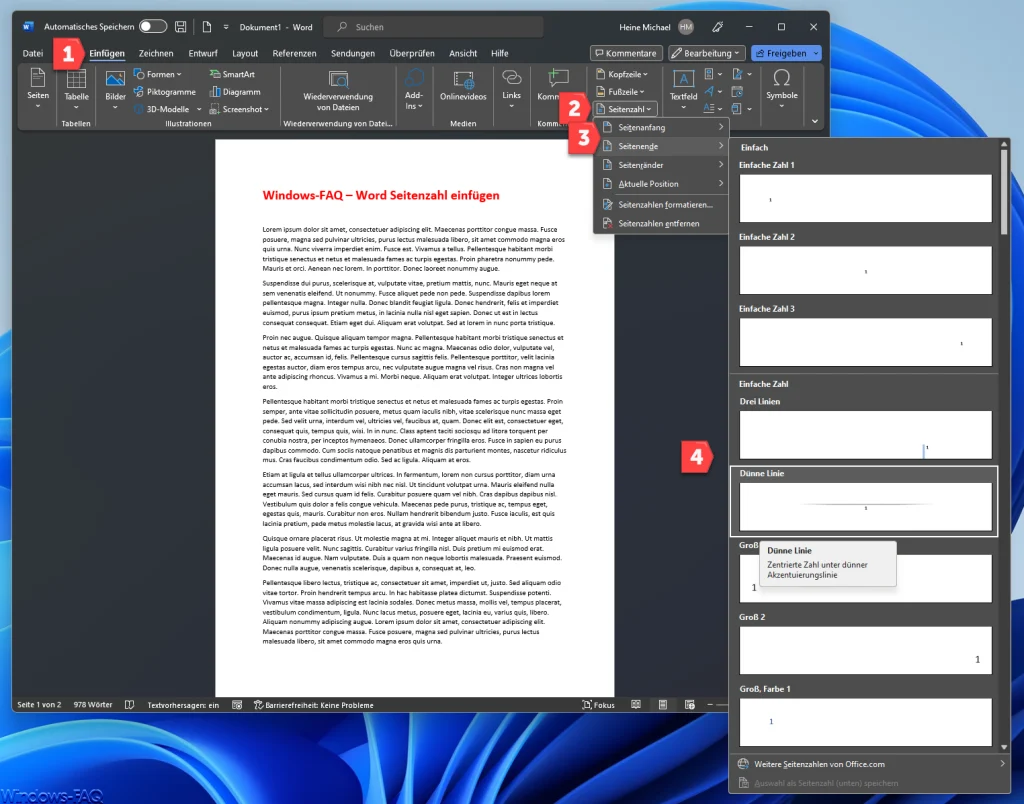Viewport: 1024px width, 804px height.
Task: Select the Einfache Zahl 1 preview
Action: (x=865, y=199)
